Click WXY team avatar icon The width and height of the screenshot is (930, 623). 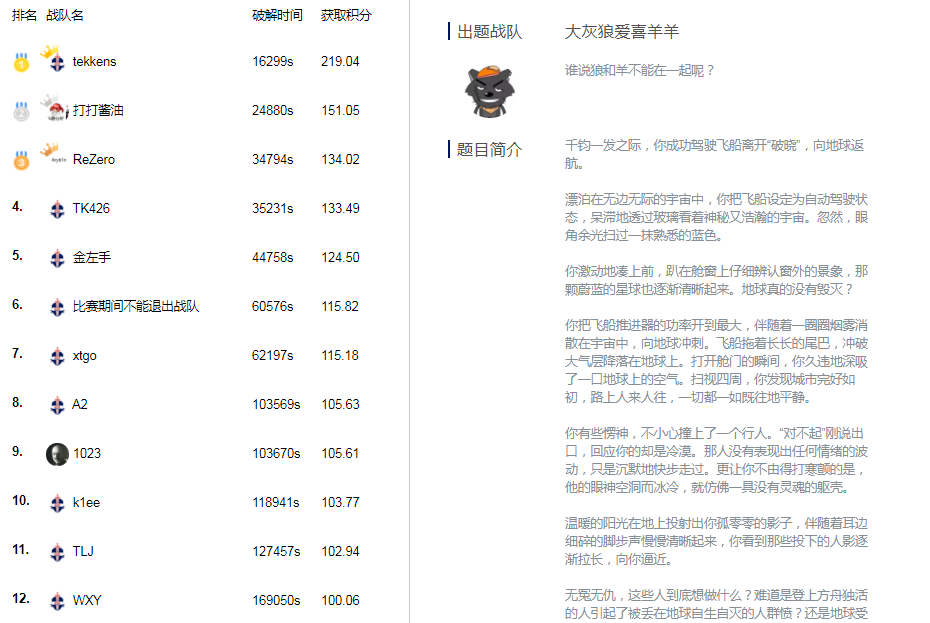point(57,601)
